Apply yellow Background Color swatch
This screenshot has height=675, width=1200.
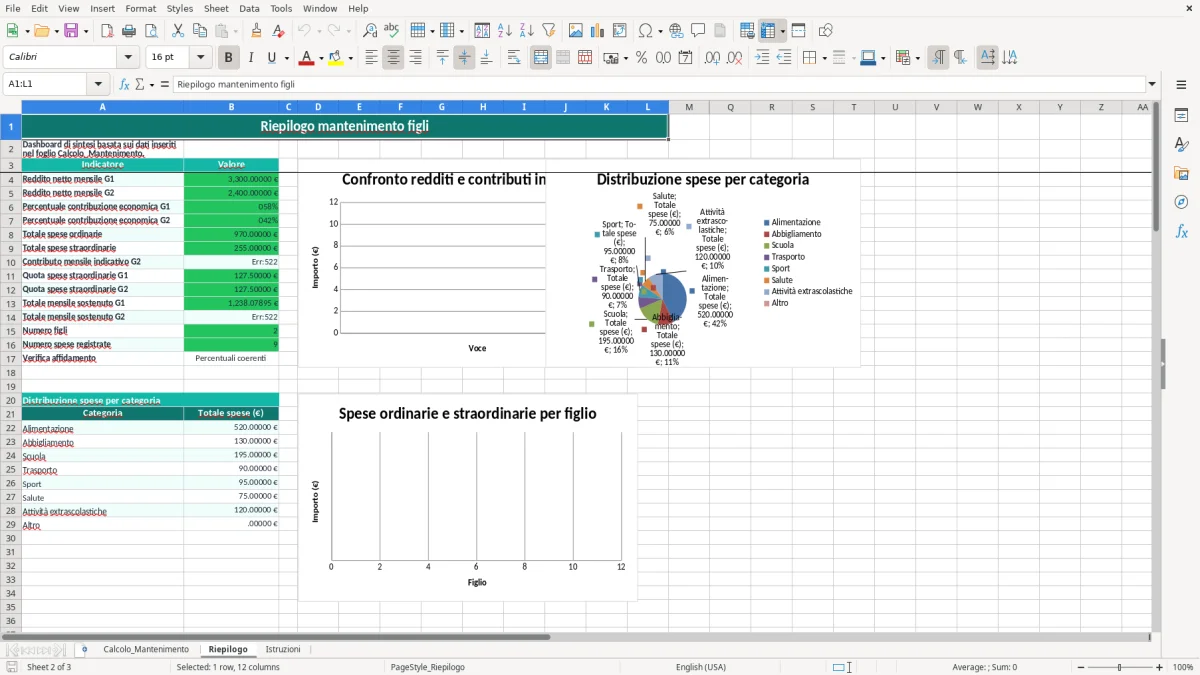(336, 58)
